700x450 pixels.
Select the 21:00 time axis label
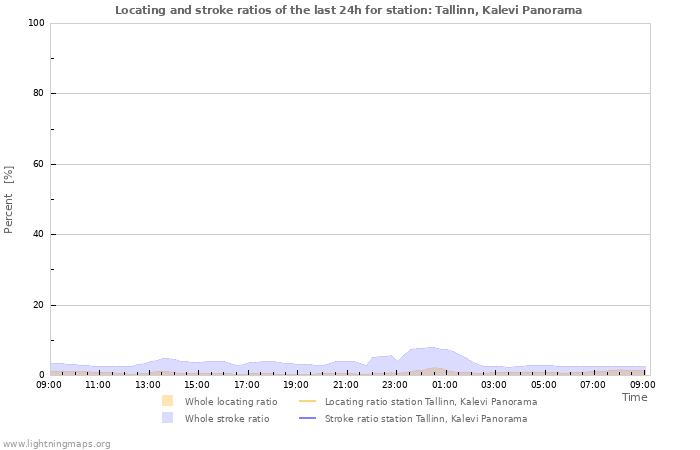click(x=346, y=384)
